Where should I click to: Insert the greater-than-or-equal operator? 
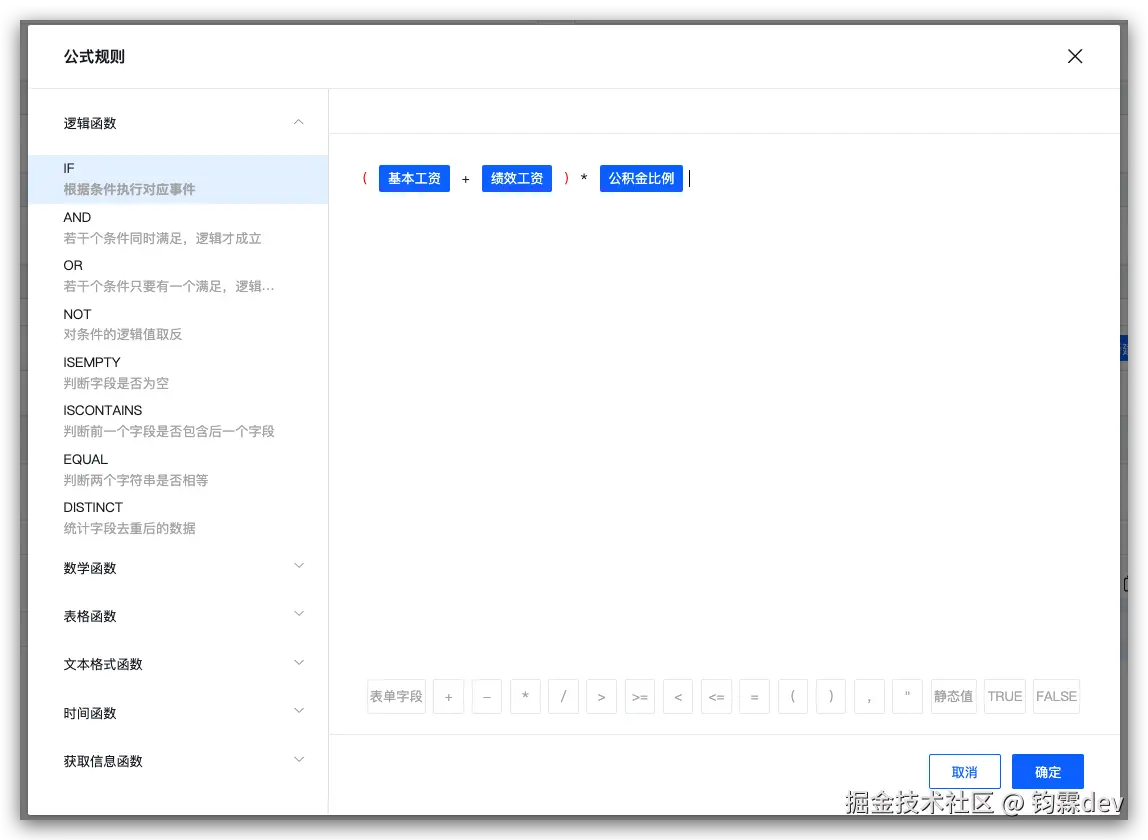click(x=640, y=696)
